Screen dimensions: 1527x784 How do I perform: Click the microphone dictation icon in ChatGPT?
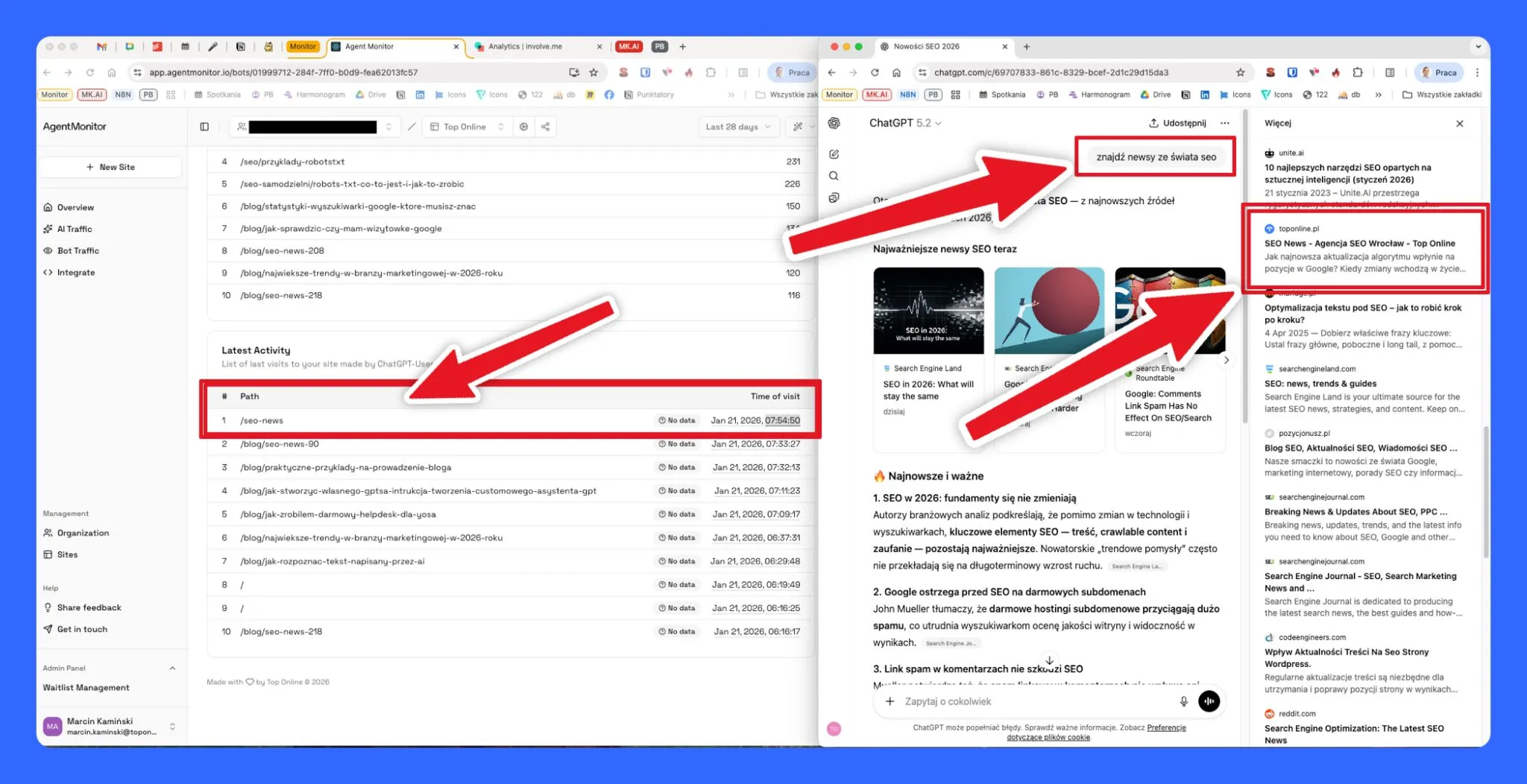coord(1183,701)
